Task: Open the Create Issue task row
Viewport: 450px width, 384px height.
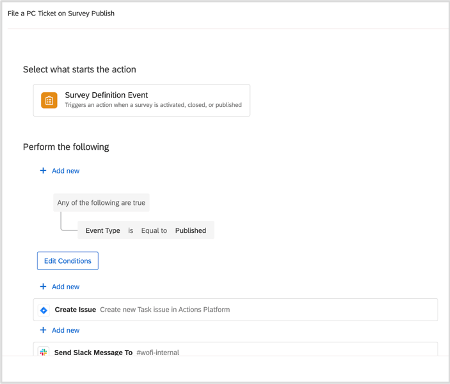Action: (x=235, y=310)
